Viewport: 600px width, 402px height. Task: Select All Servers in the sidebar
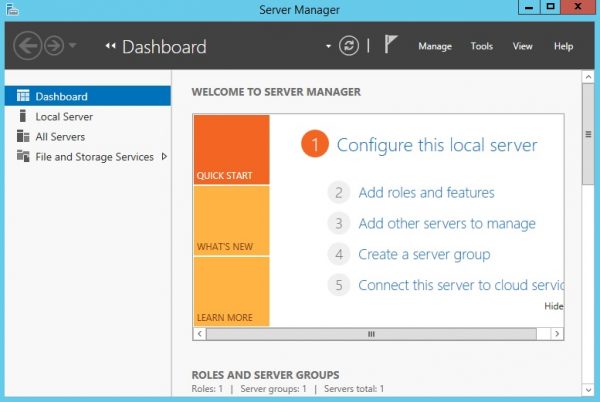(88, 137)
